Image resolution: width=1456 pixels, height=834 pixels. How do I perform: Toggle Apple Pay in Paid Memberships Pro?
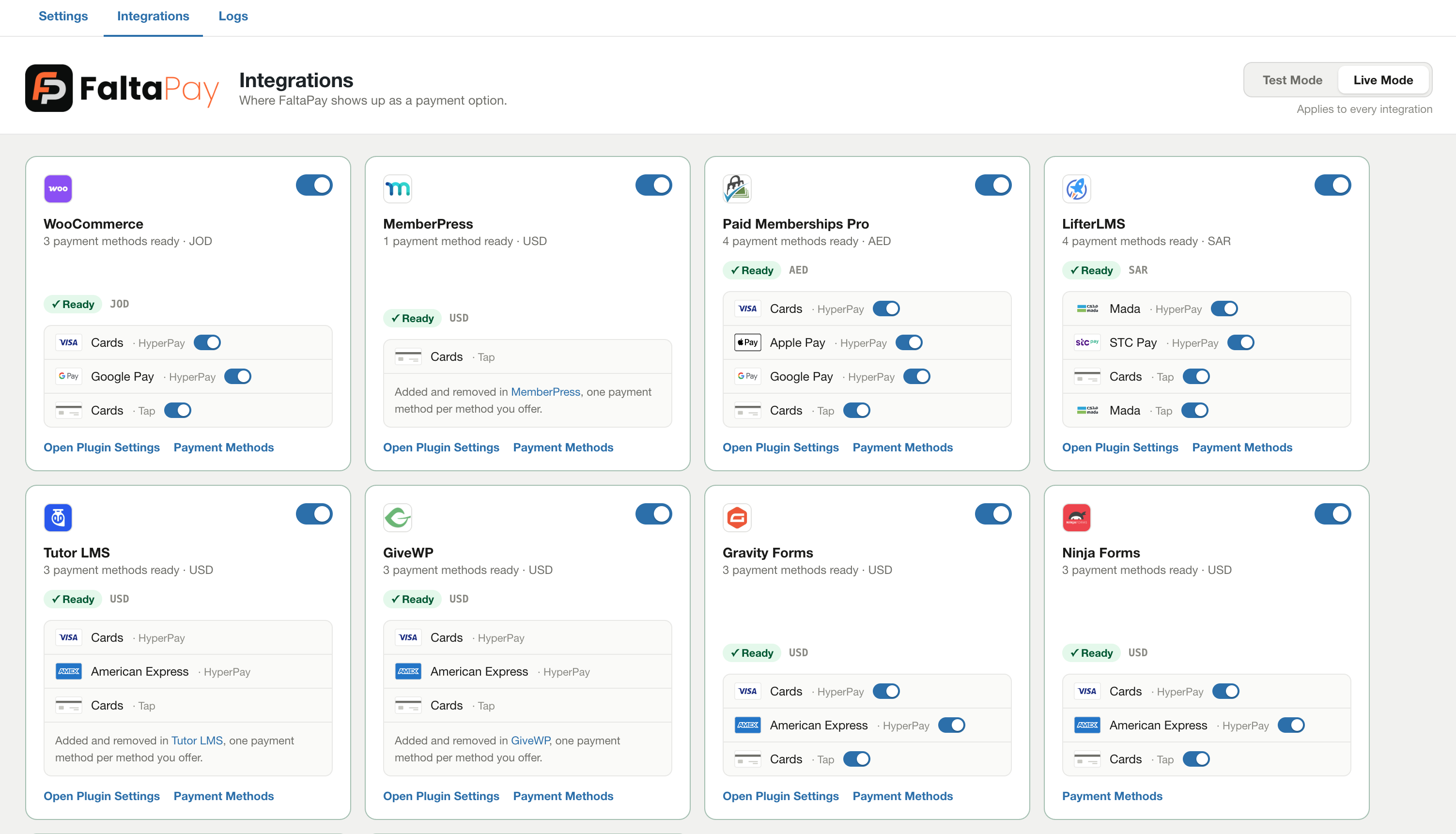coord(909,342)
